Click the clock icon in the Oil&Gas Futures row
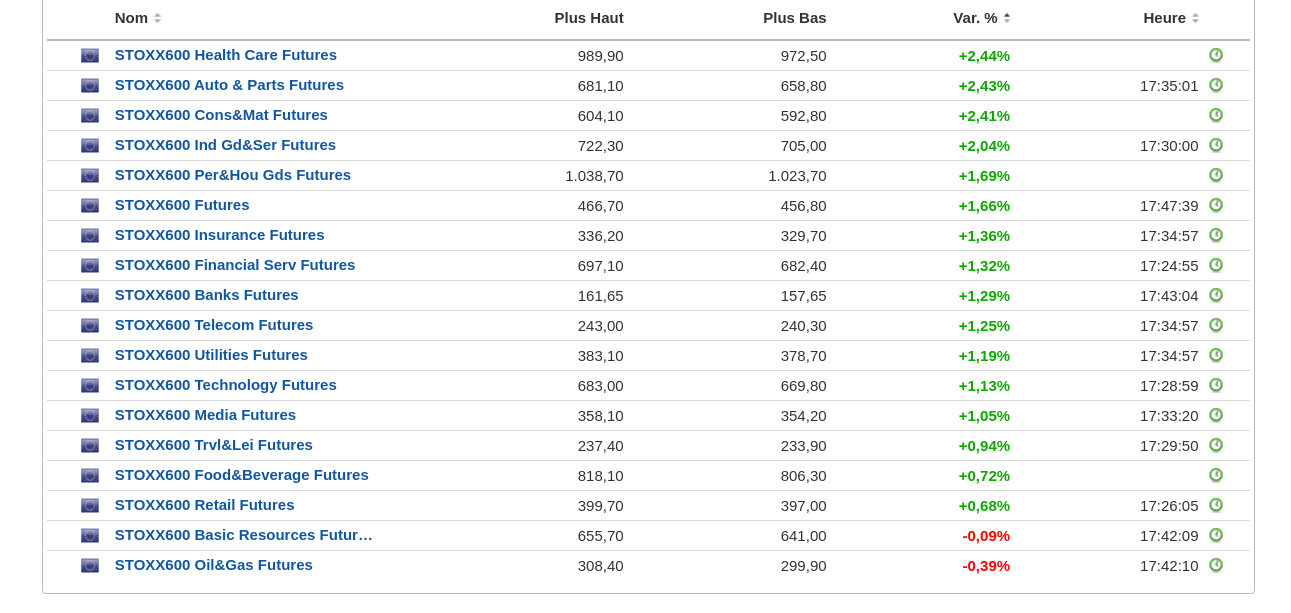The width and height of the screenshot is (1291, 613). tap(1216, 565)
